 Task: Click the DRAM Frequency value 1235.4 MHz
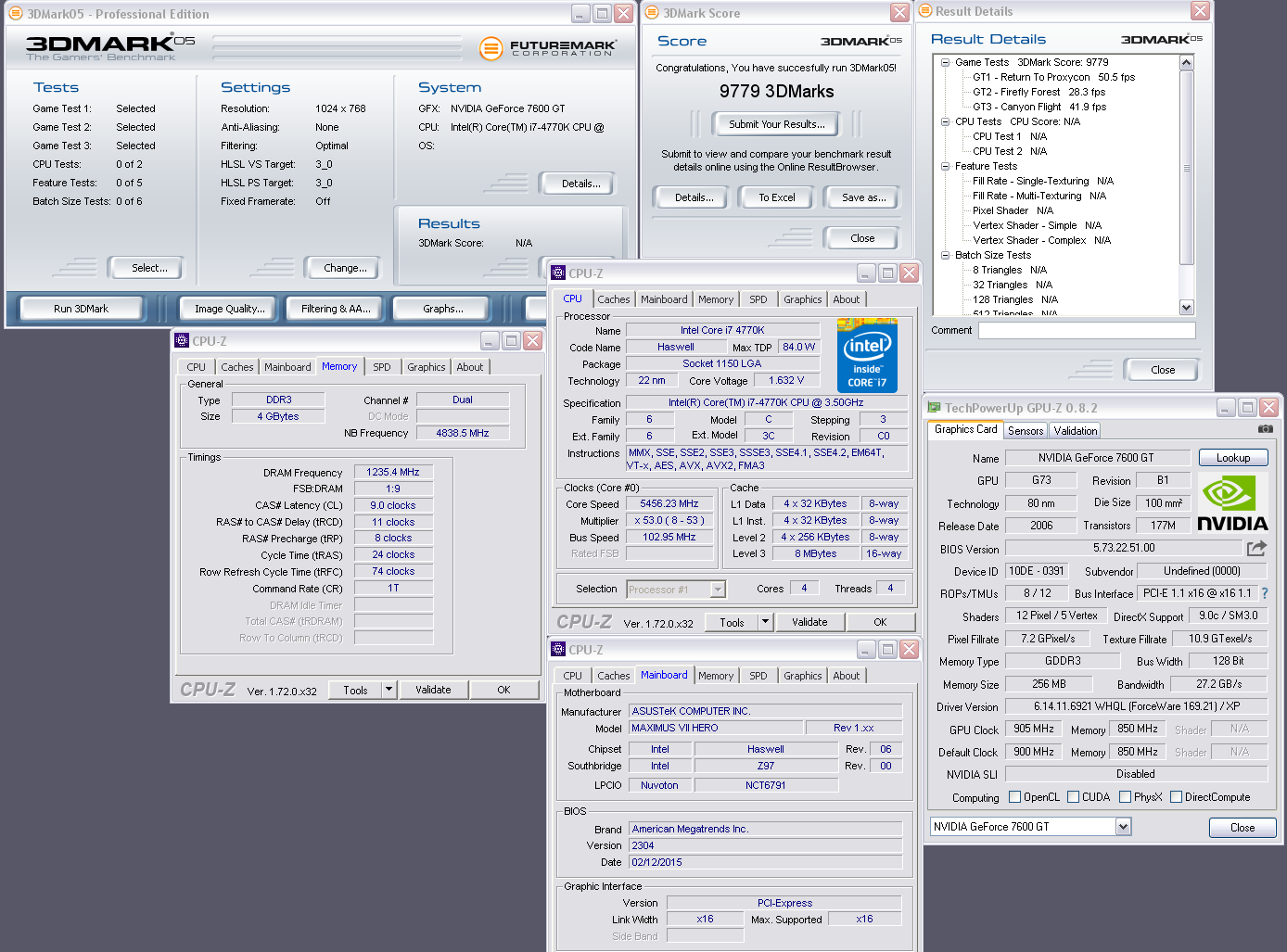pyautogui.click(x=393, y=473)
